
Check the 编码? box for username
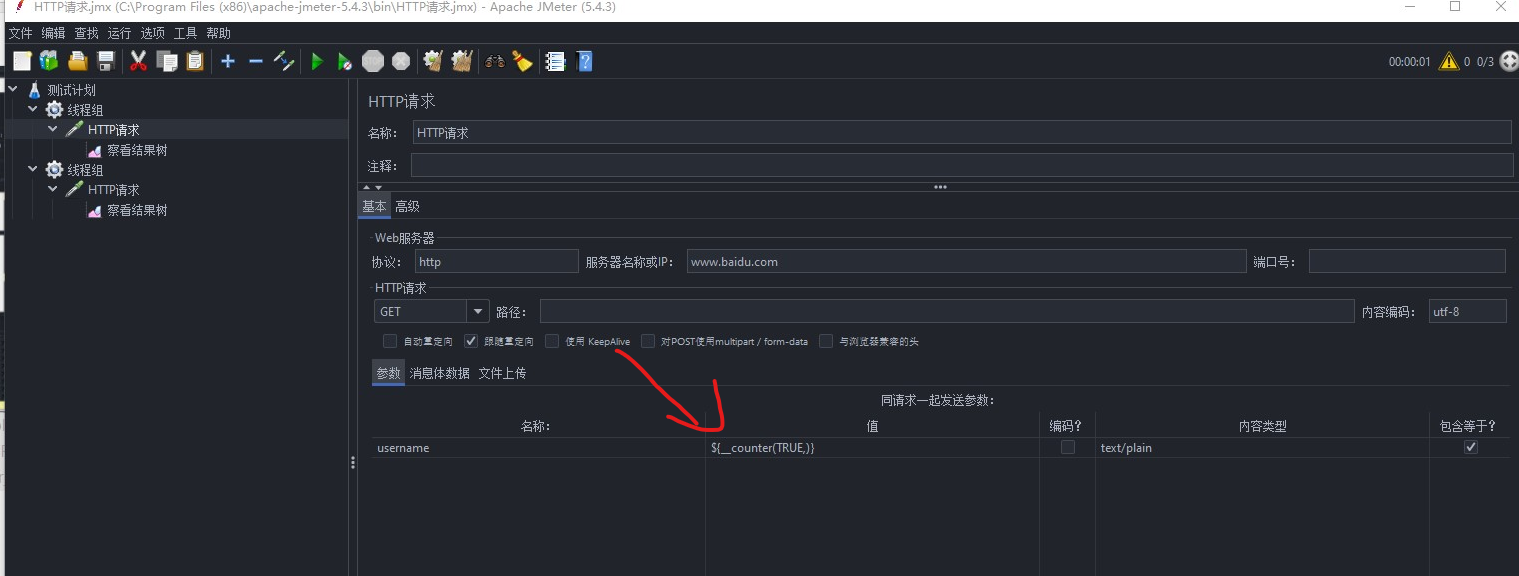click(x=1068, y=447)
